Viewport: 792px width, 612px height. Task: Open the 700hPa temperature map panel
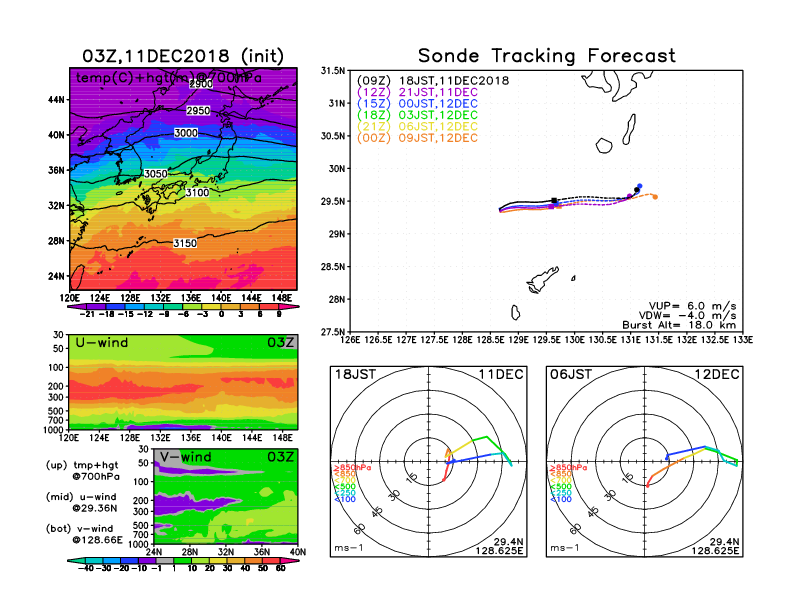tap(183, 179)
